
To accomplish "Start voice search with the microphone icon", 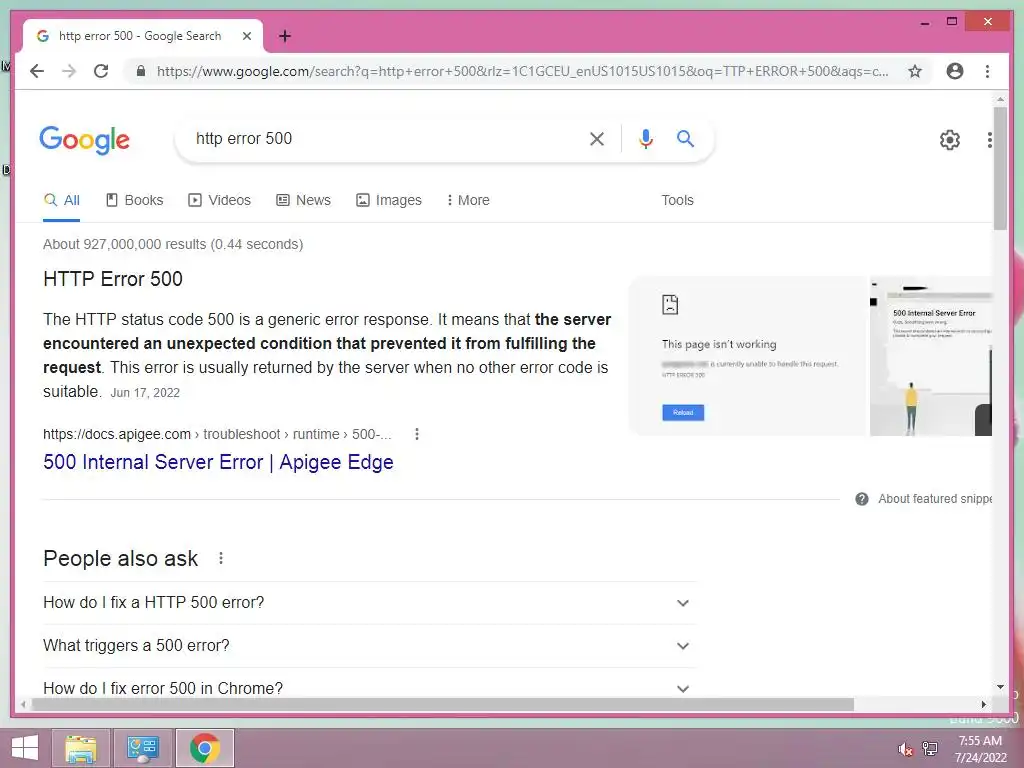I will [x=646, y=138].
